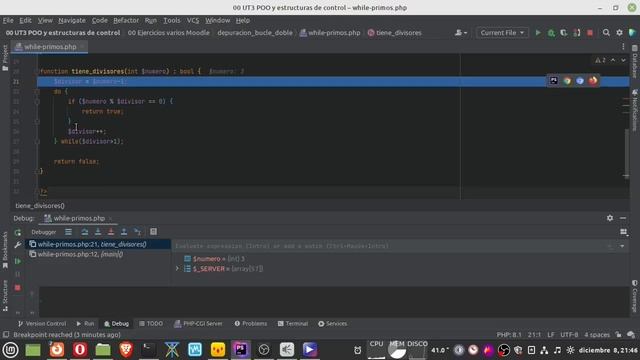Screen dimensions: 640x360
Task: Open IDE settings gear in the top toolbar
Action: [619, 33]
